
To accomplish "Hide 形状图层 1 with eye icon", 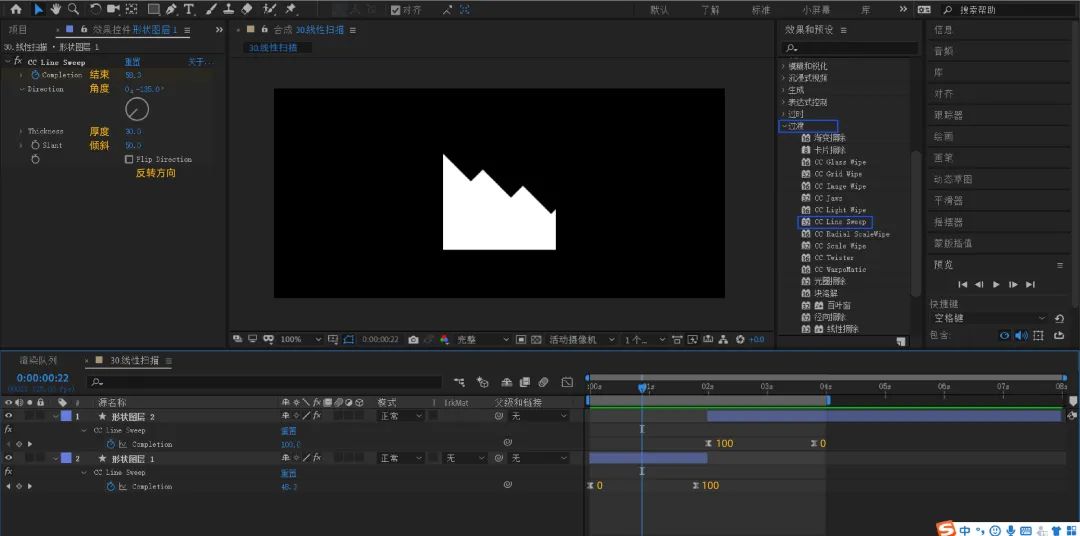I will click(x=9, y=458).
